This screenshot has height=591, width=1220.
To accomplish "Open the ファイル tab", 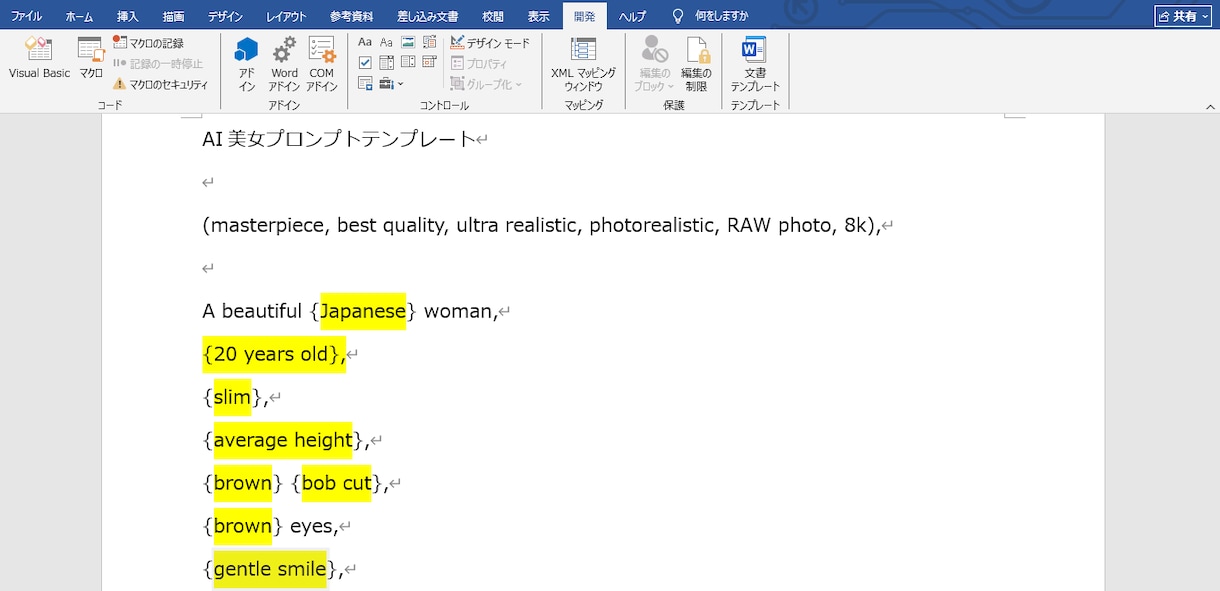I will pos(27,16).
